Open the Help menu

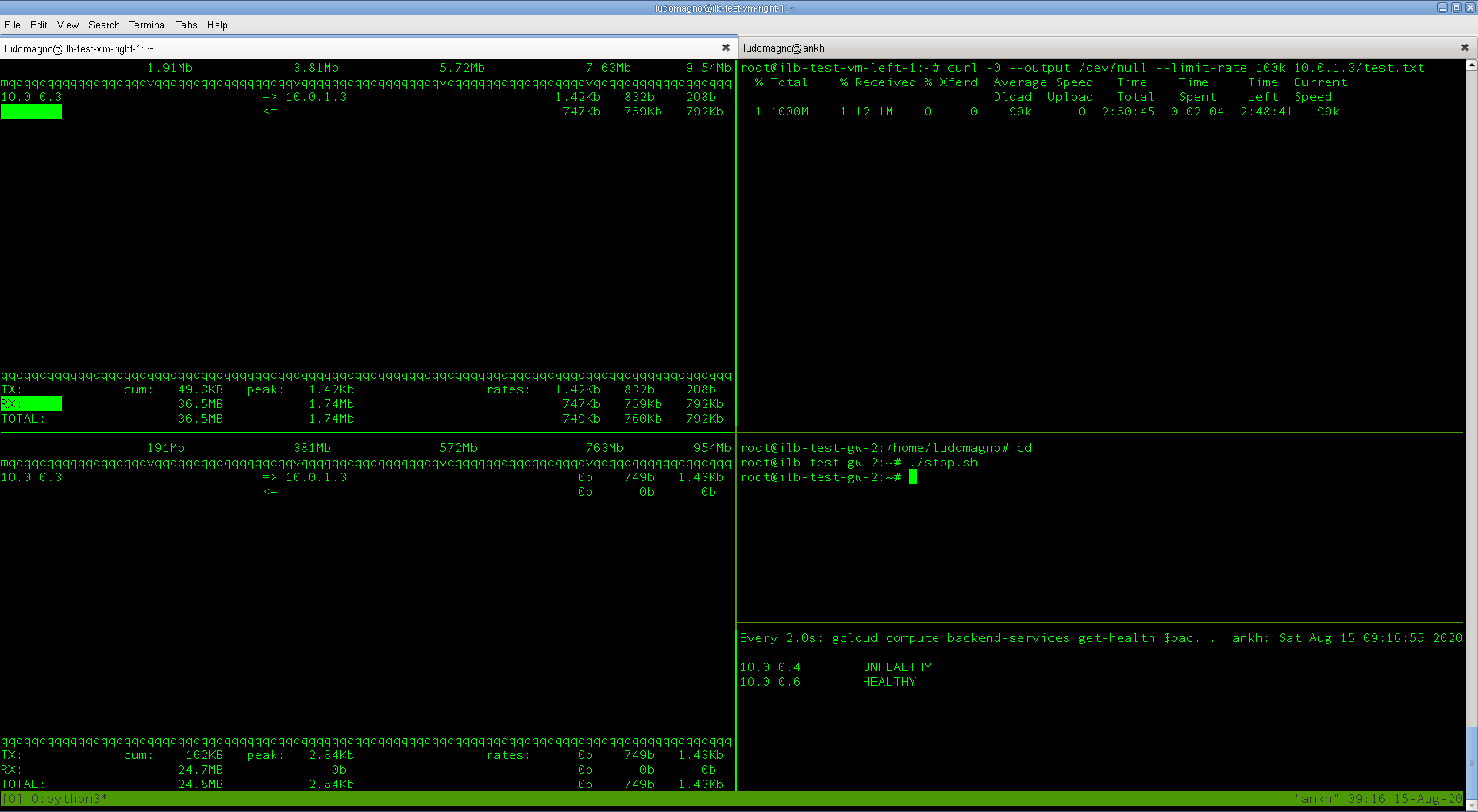[x=217, y=25]
